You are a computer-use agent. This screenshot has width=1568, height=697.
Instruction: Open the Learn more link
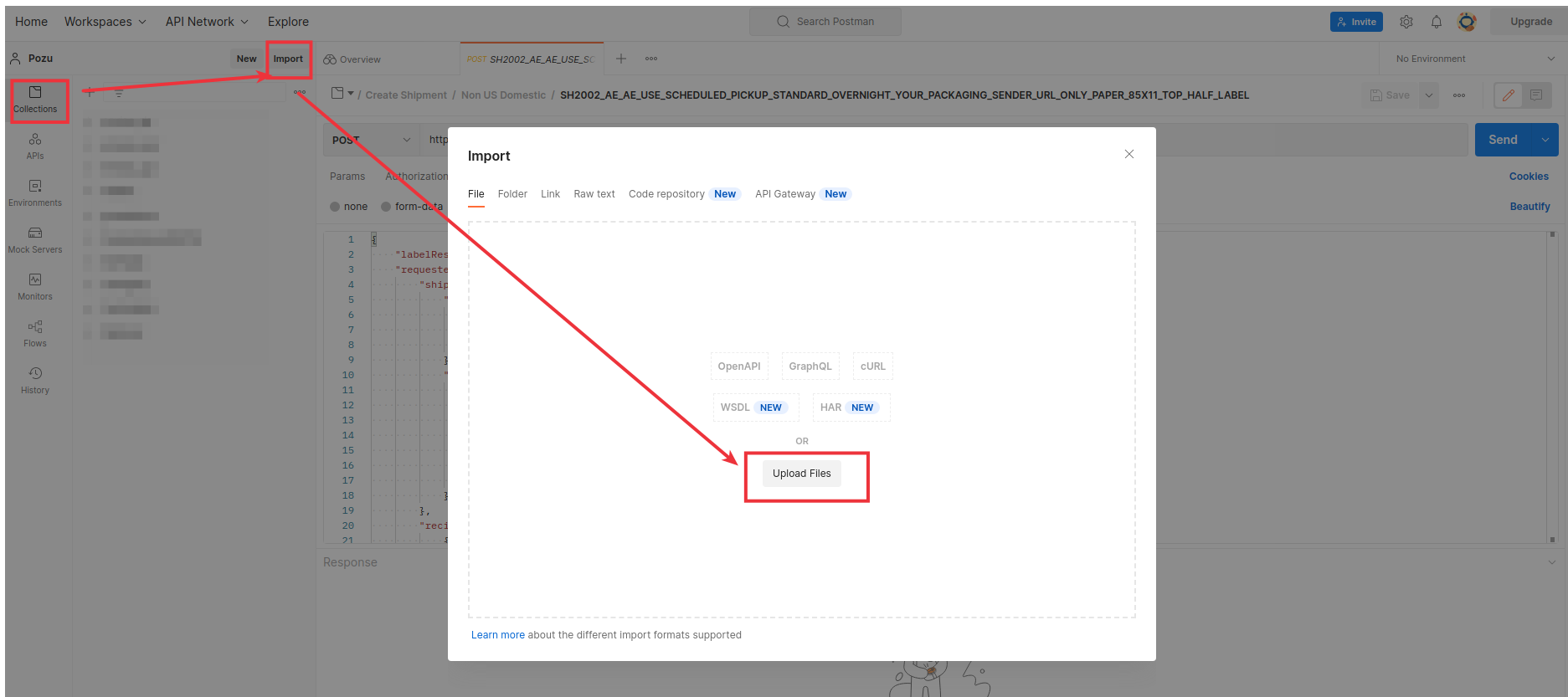(497, 635)
